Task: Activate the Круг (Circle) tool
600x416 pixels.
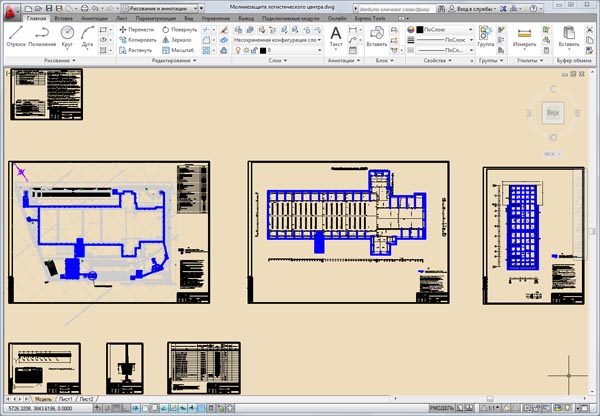Action: [x=67, y=35]
